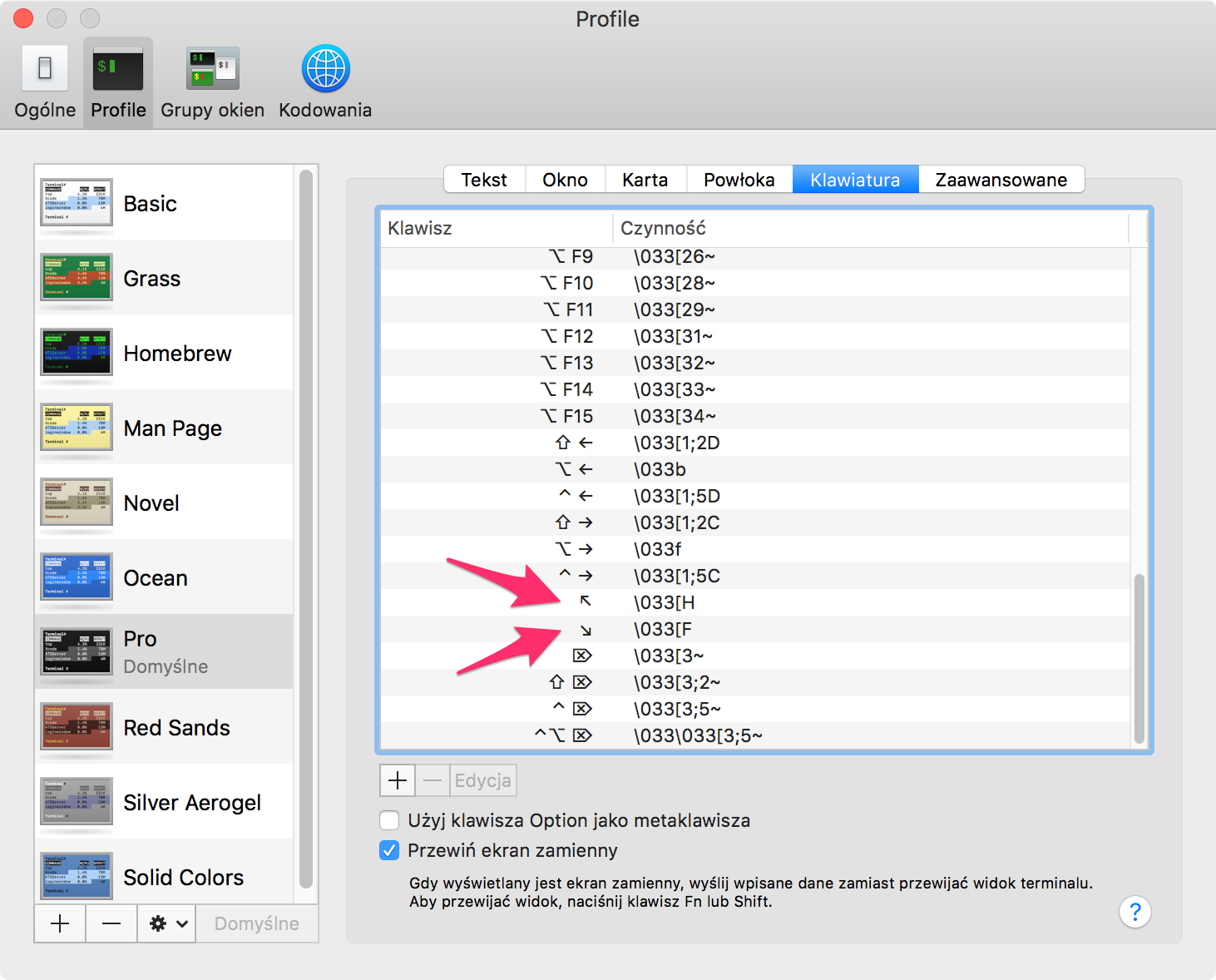The width and height of the screenshot is (1216, 980).
Task: Enable Użyj klawisza Option jako metaklawisza
Action: click(x=389, y=820)
